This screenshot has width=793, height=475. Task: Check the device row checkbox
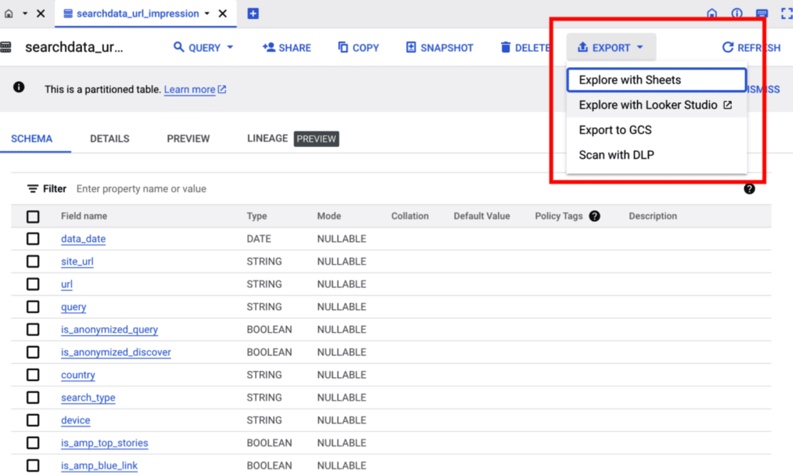[33, 420]
